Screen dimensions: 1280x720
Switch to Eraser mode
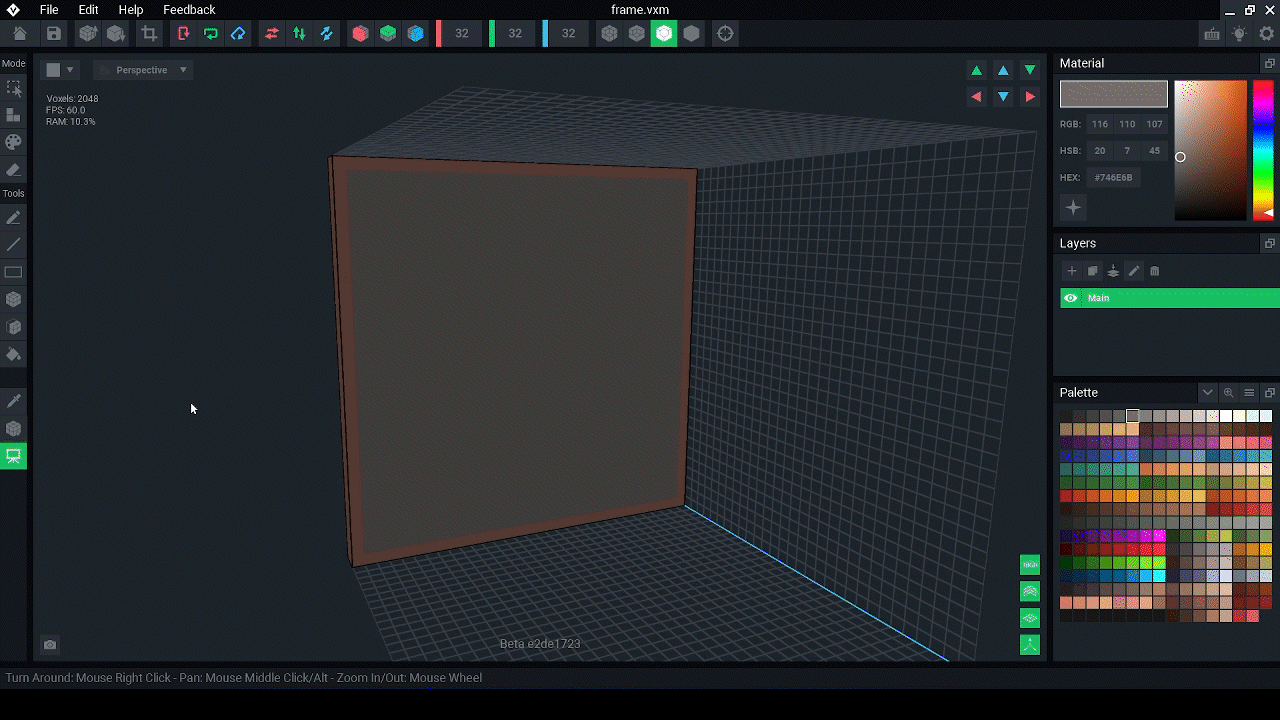(x=14, y=170)
